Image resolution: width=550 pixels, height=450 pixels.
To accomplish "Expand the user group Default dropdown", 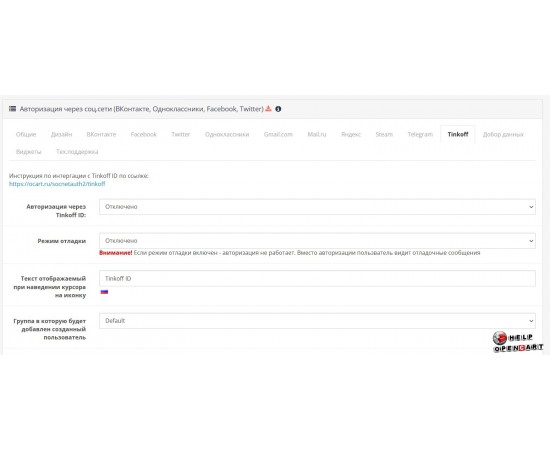I will coord(317,321).
